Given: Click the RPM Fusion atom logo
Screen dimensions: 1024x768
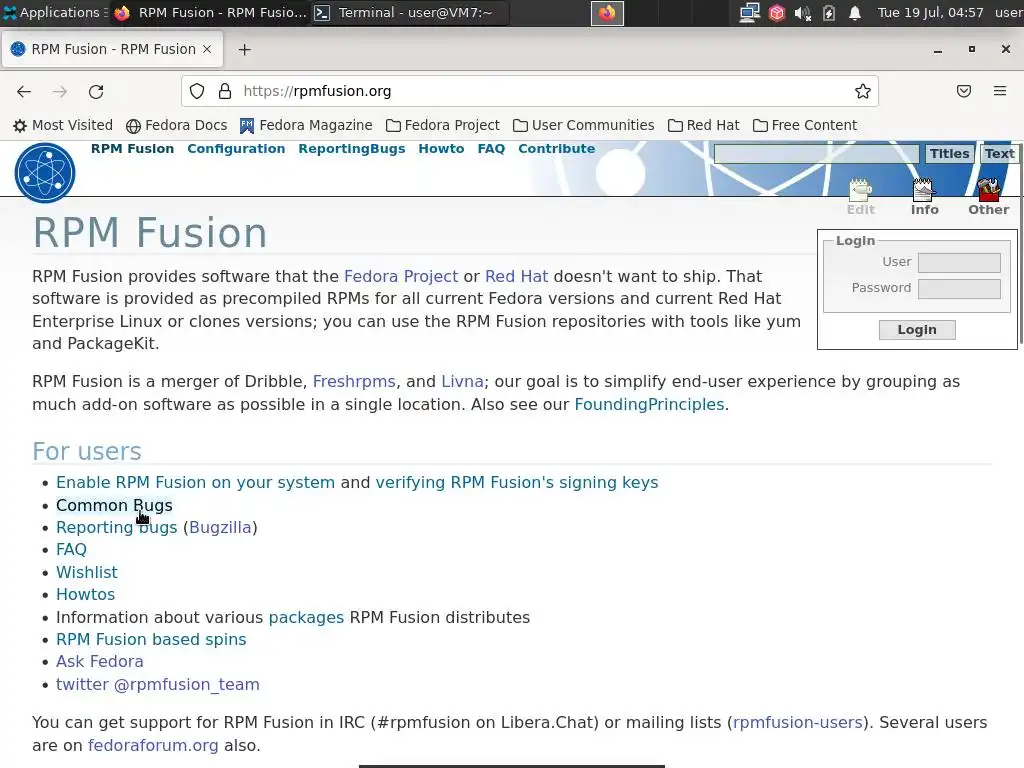Looking at the screenshot, I should coord(45,173).
